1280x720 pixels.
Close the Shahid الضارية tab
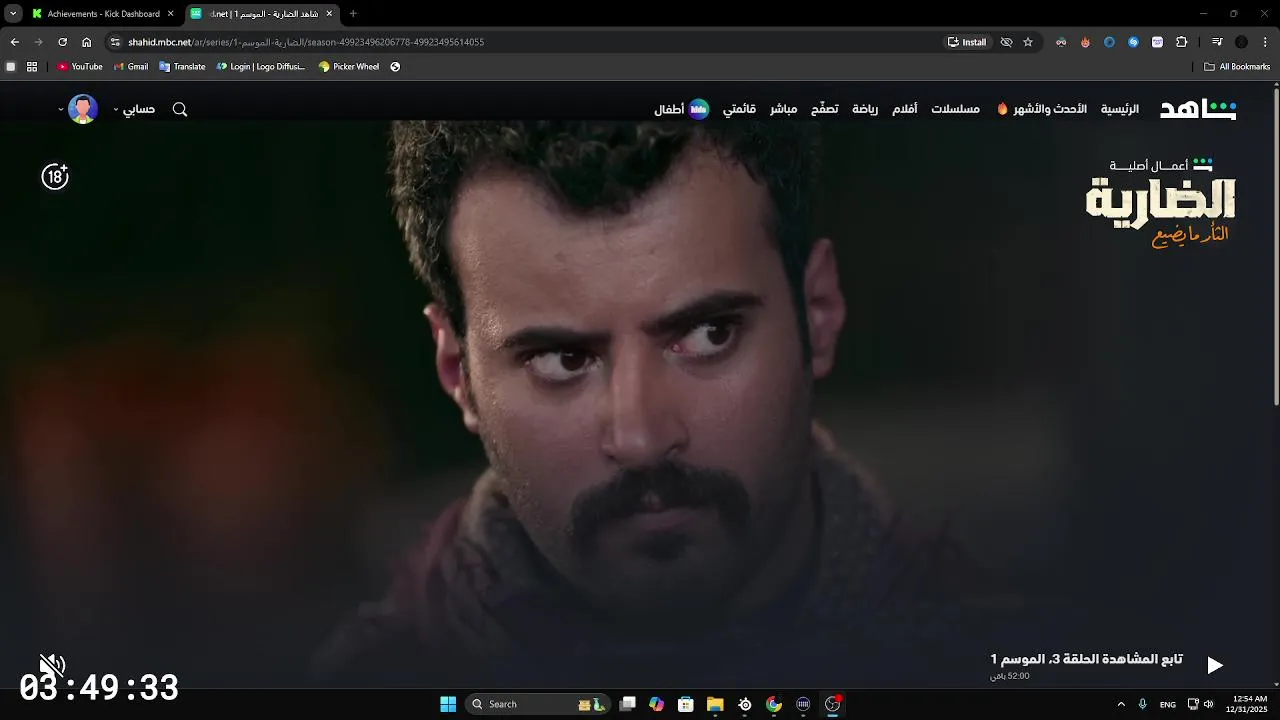click(x=329, y=14)
